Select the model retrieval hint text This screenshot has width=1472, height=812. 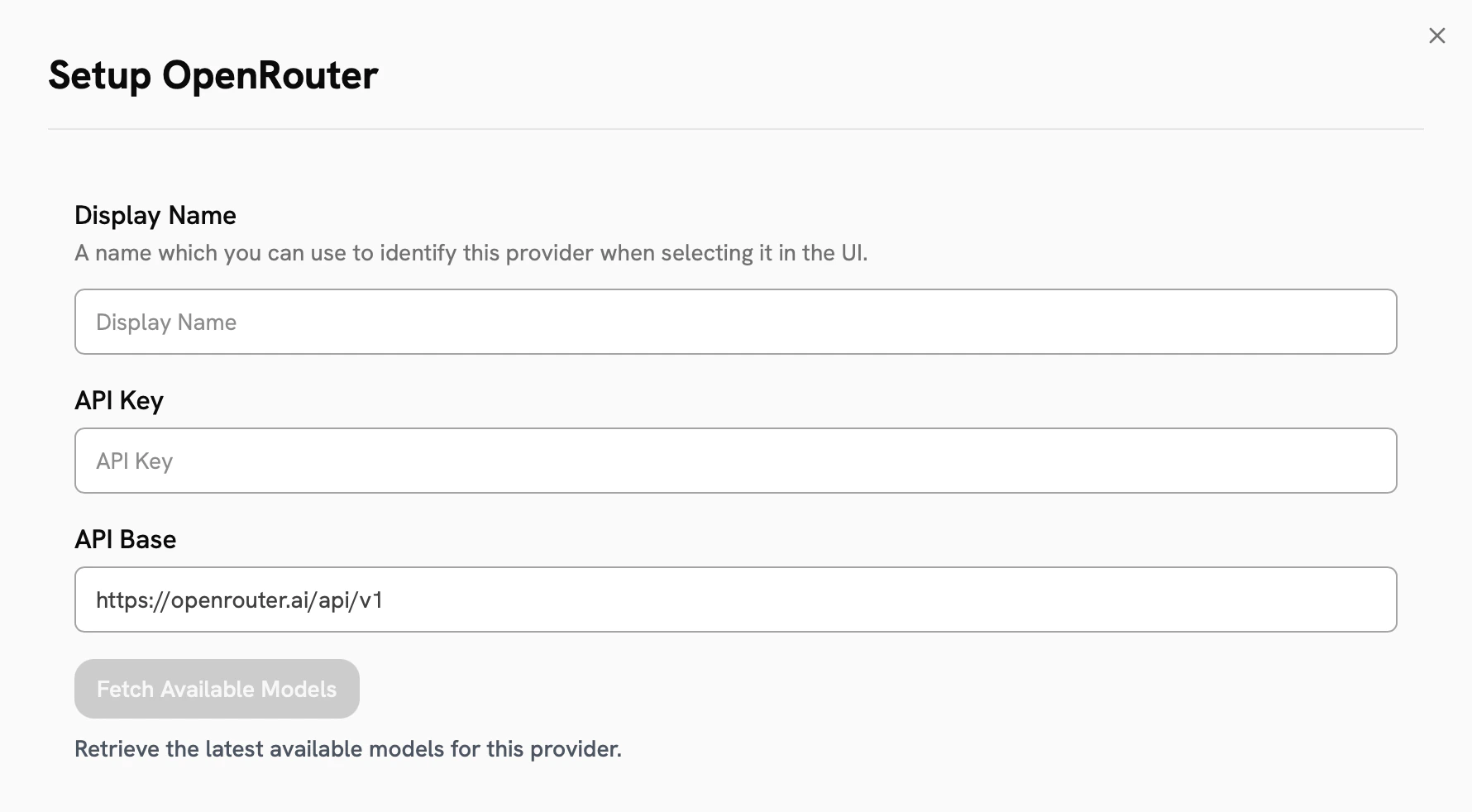(348, 749)
